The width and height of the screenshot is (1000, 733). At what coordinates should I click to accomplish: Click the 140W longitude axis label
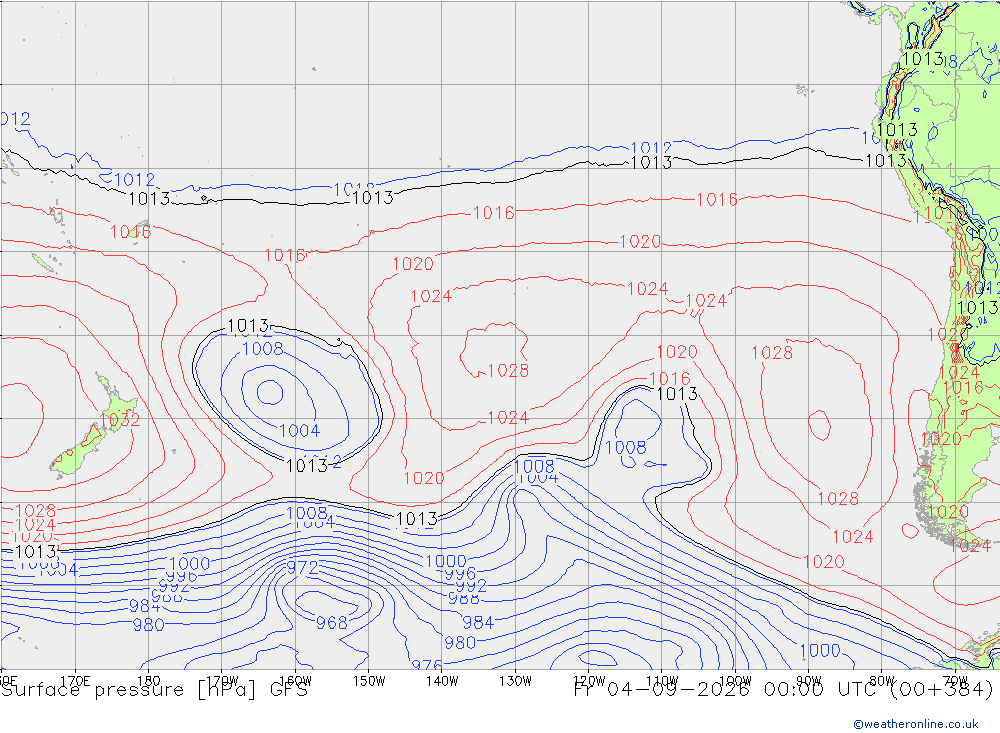click(x=442, y=681)
